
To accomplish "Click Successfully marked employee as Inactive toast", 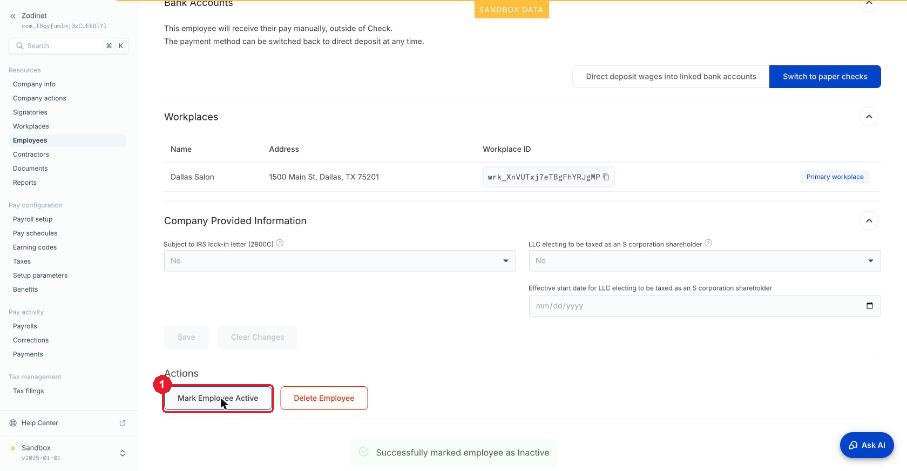I will [454, 452].
